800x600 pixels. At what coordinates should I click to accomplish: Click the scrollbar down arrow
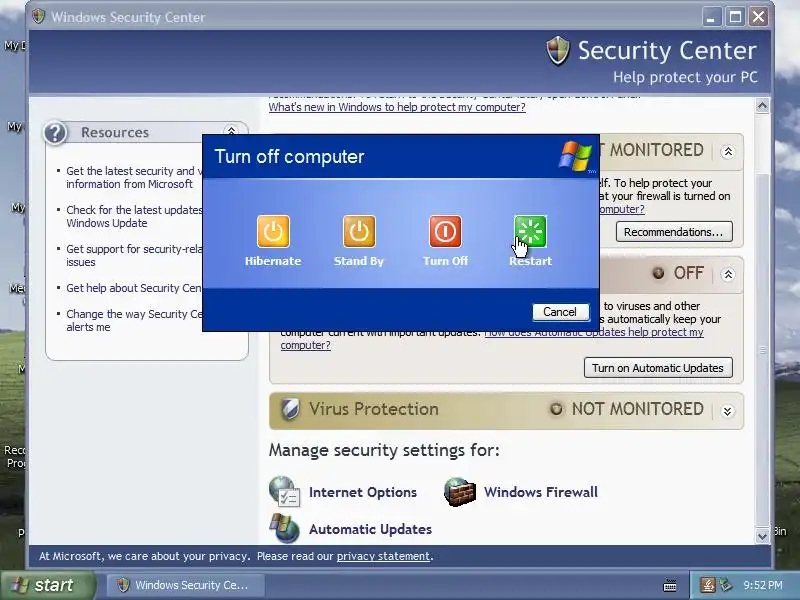tap(762, 536)
